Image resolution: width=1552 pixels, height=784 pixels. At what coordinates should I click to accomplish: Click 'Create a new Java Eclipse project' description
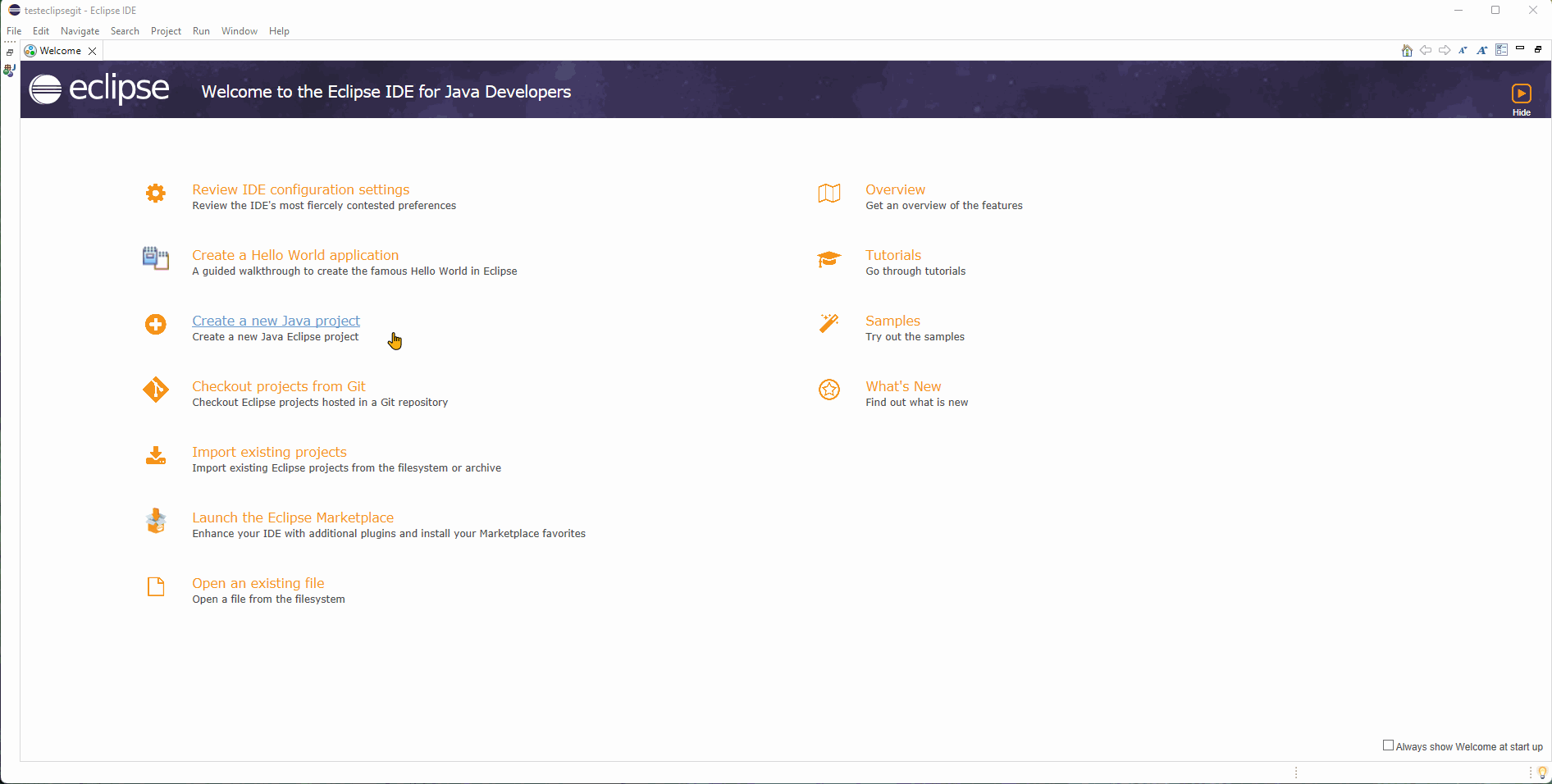point(275,337)
